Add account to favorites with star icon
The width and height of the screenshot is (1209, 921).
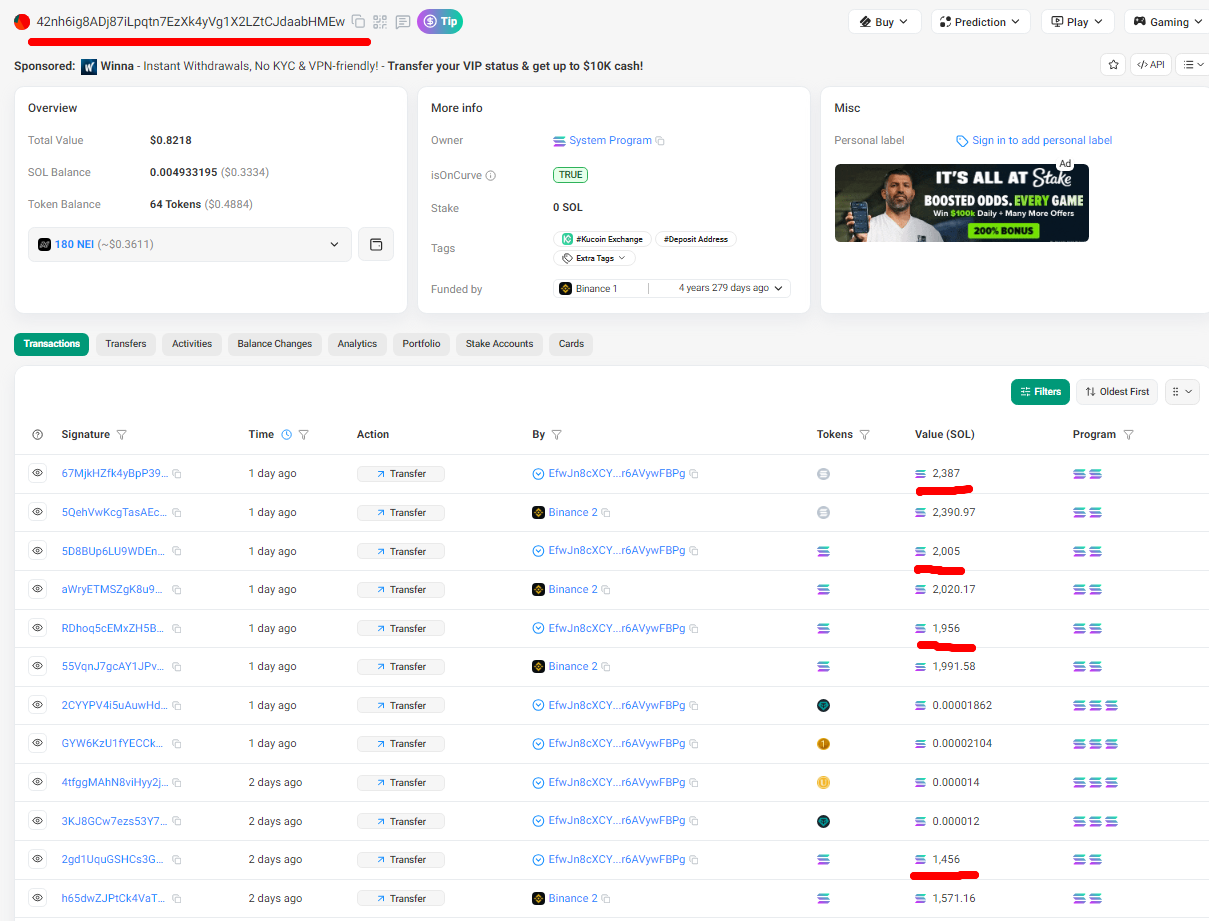[1113, 64]
